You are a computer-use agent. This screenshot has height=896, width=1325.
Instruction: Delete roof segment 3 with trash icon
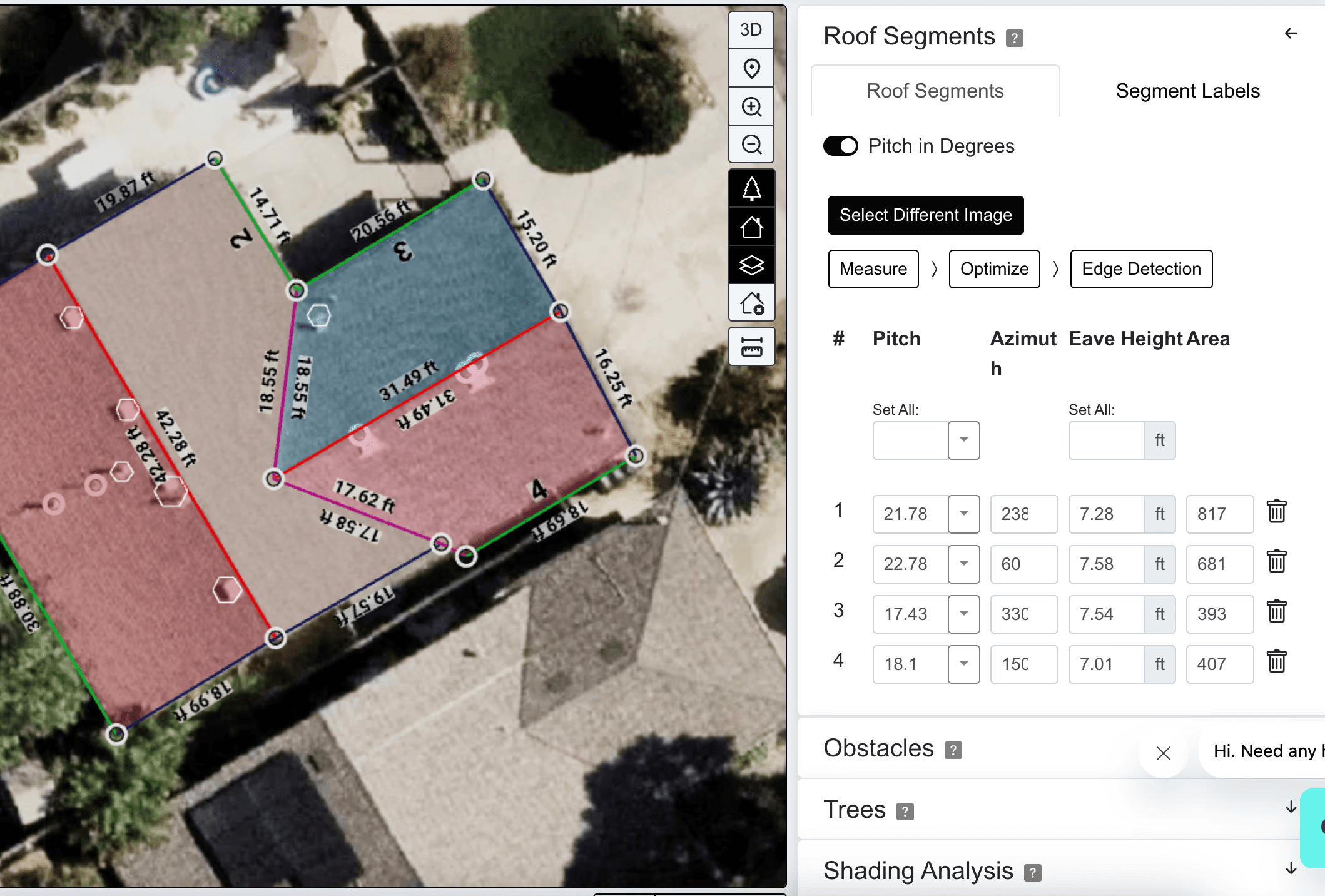click(x=1276, y=612)
